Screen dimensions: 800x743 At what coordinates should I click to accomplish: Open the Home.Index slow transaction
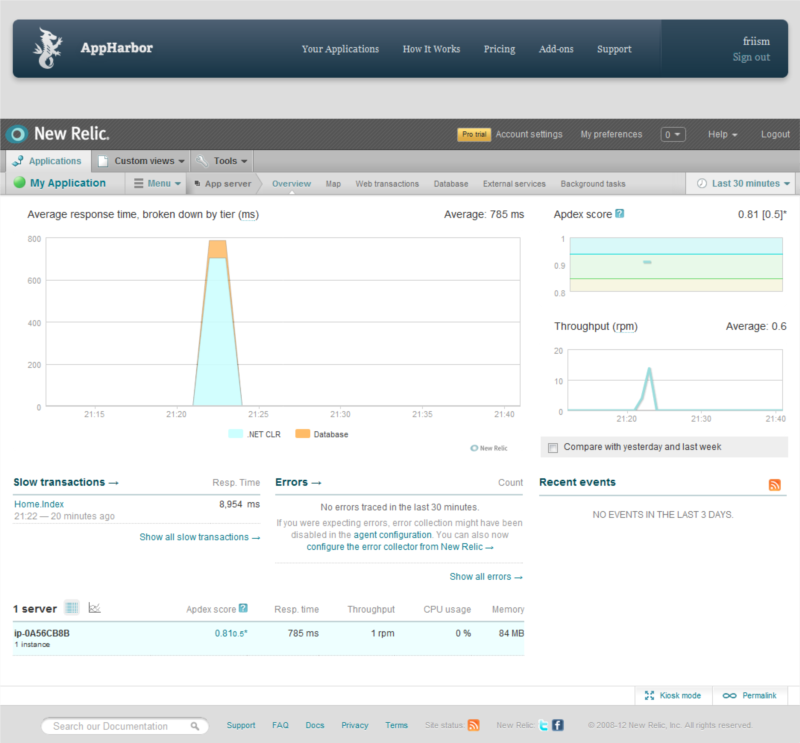39,504
